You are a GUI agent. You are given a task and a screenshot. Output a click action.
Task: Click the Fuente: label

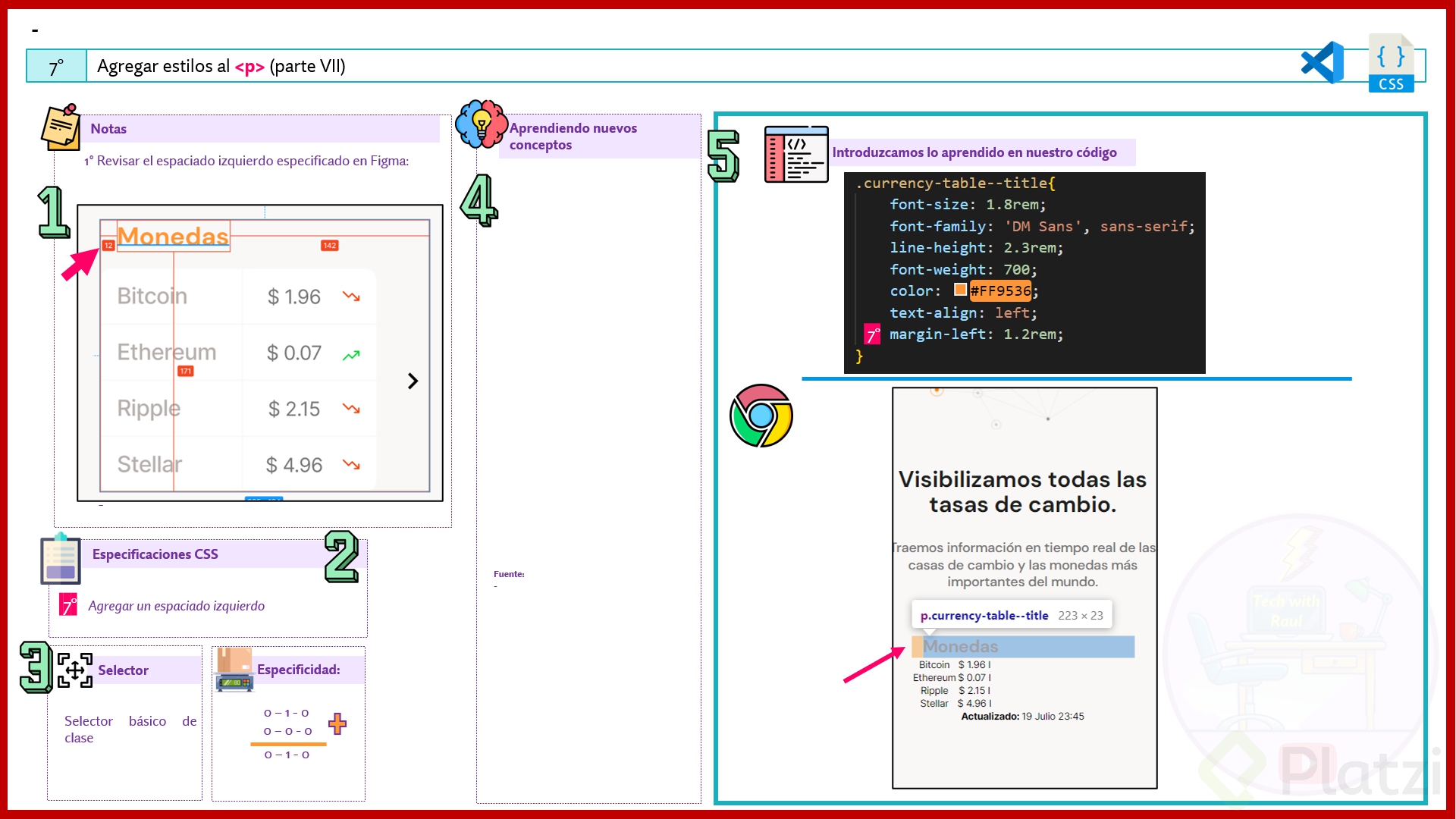pyautogui.click(x=509, y=574)
